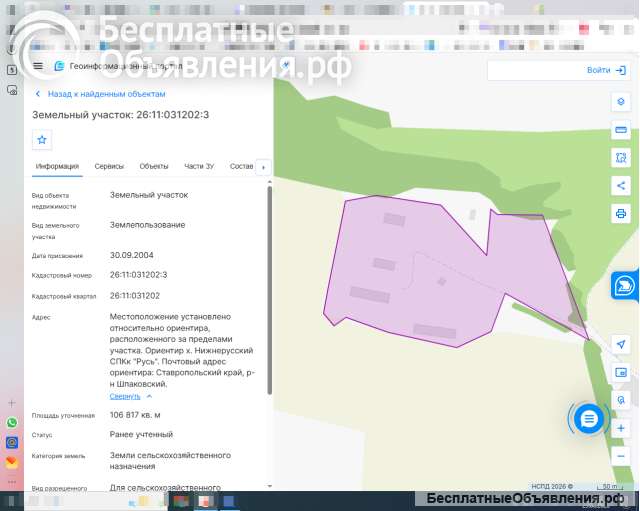Viewport: 640px width, 511px height.
Task: Open the Объекты tab
Action: (x=154, y=167)
